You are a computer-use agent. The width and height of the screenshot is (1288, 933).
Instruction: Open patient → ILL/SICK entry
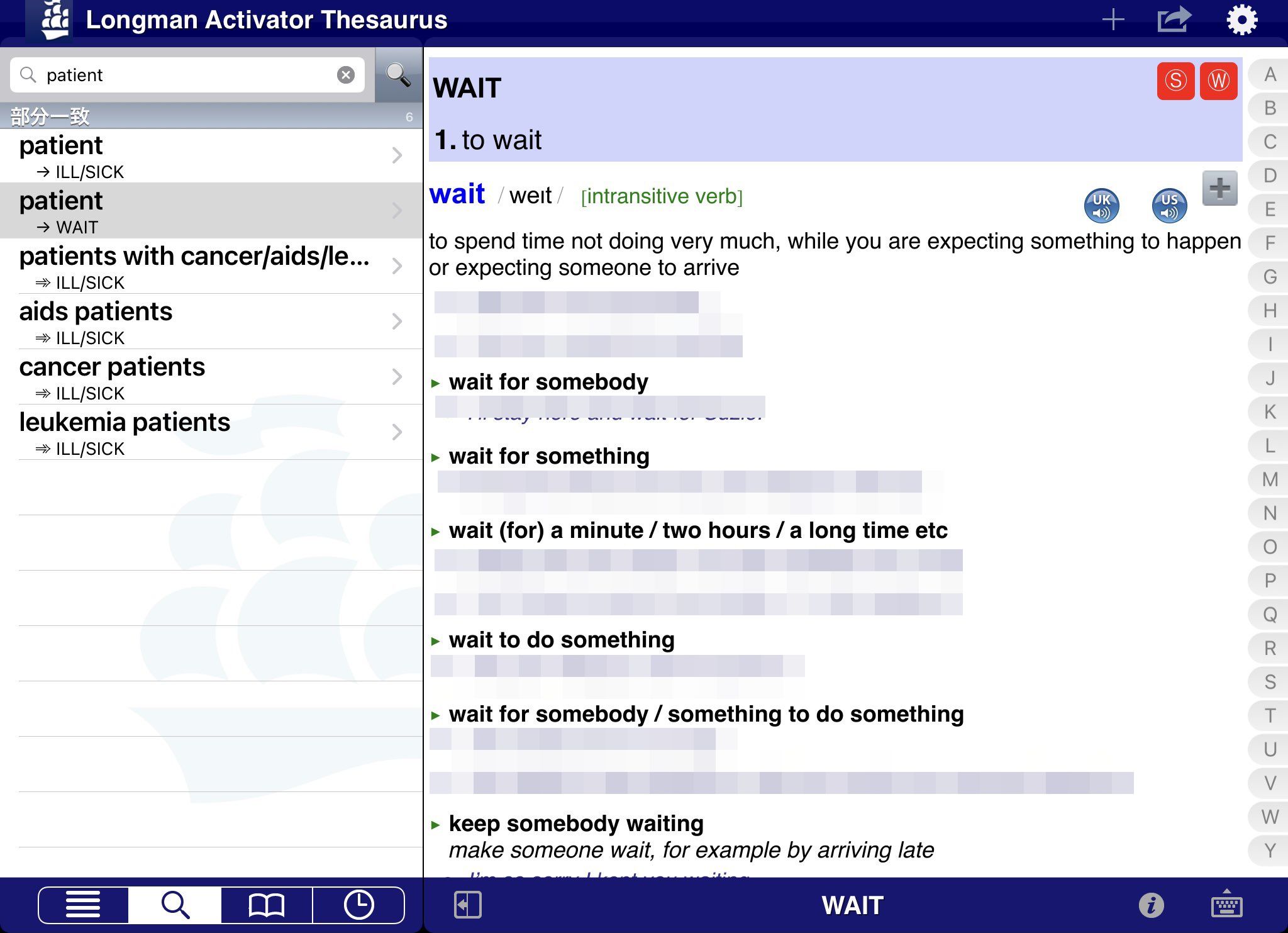tap(211, 156)
